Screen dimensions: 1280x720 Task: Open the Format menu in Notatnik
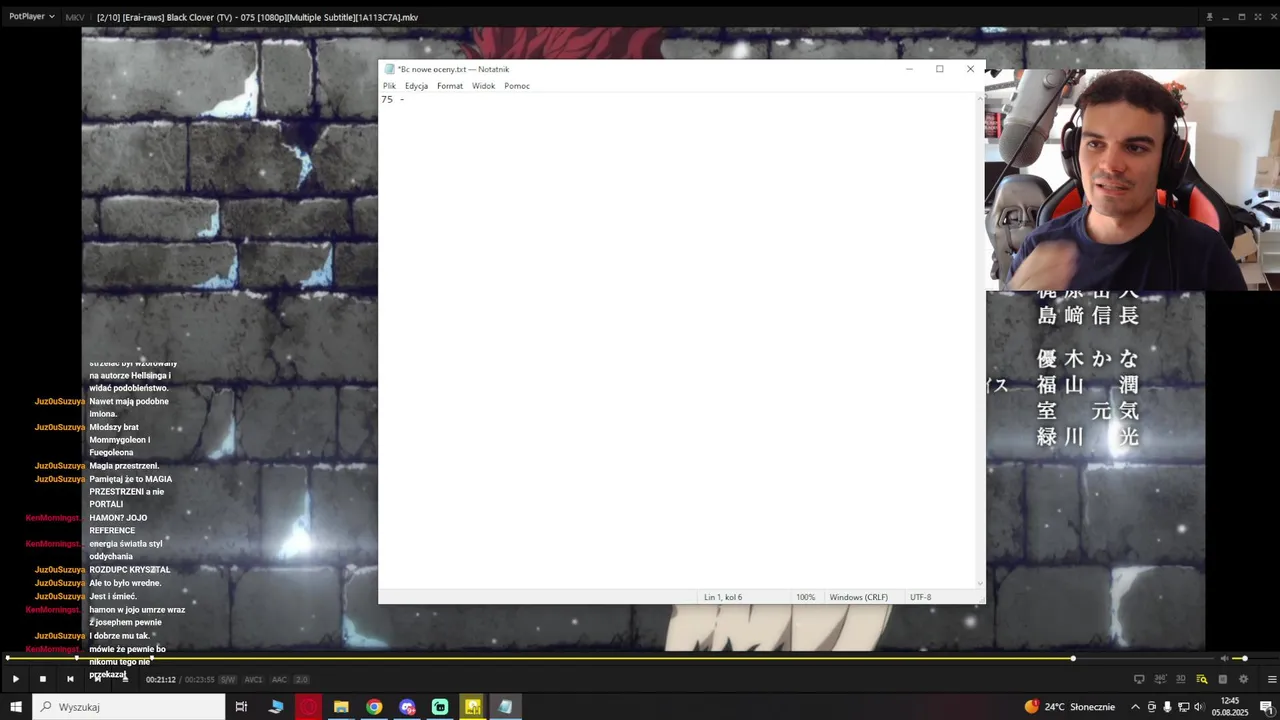click(450, 86)
